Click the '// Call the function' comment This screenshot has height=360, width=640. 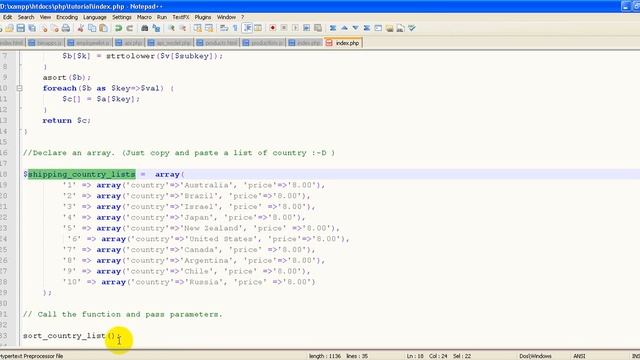(x=122, y=314)
